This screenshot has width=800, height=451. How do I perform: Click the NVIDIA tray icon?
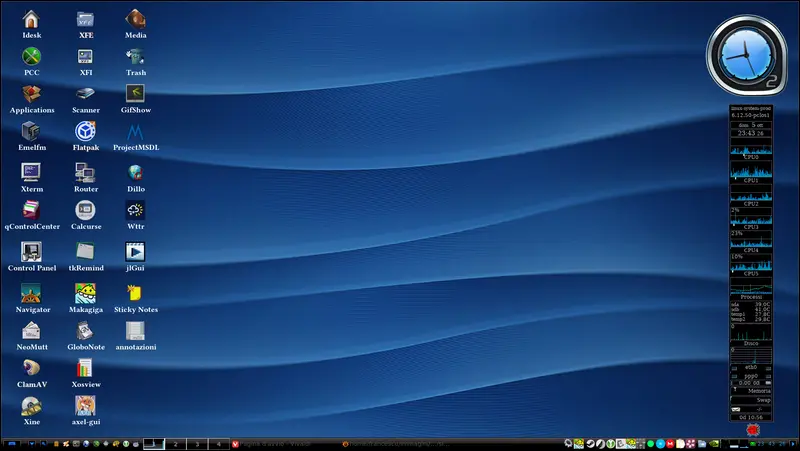715,444
